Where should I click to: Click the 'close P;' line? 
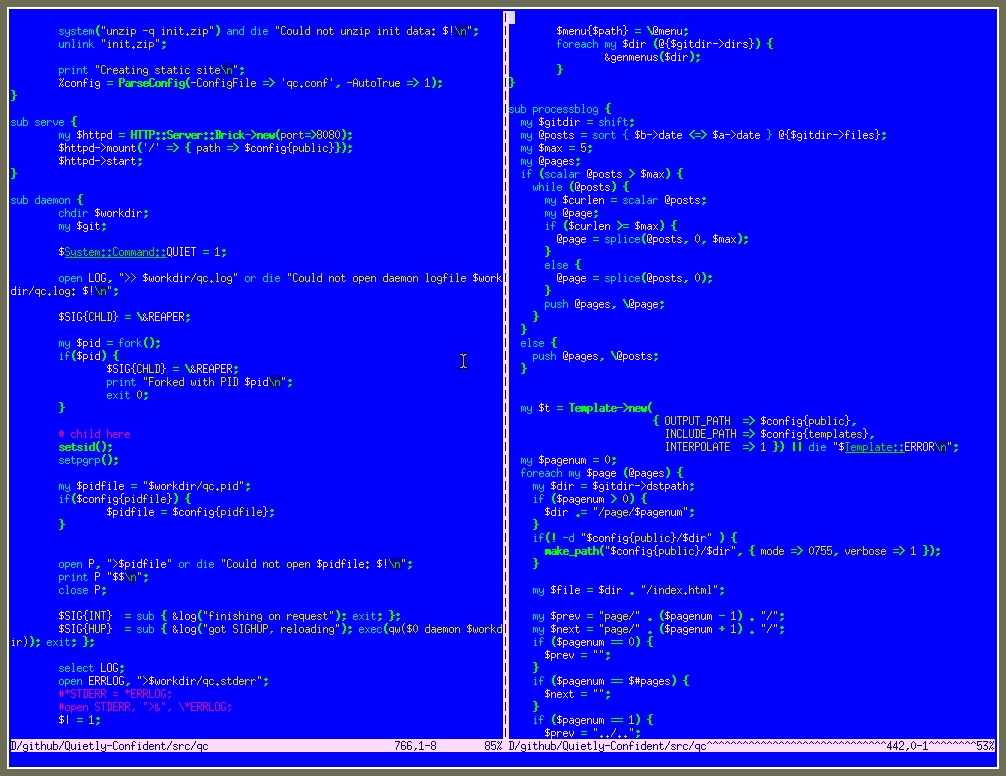point(82,590)
